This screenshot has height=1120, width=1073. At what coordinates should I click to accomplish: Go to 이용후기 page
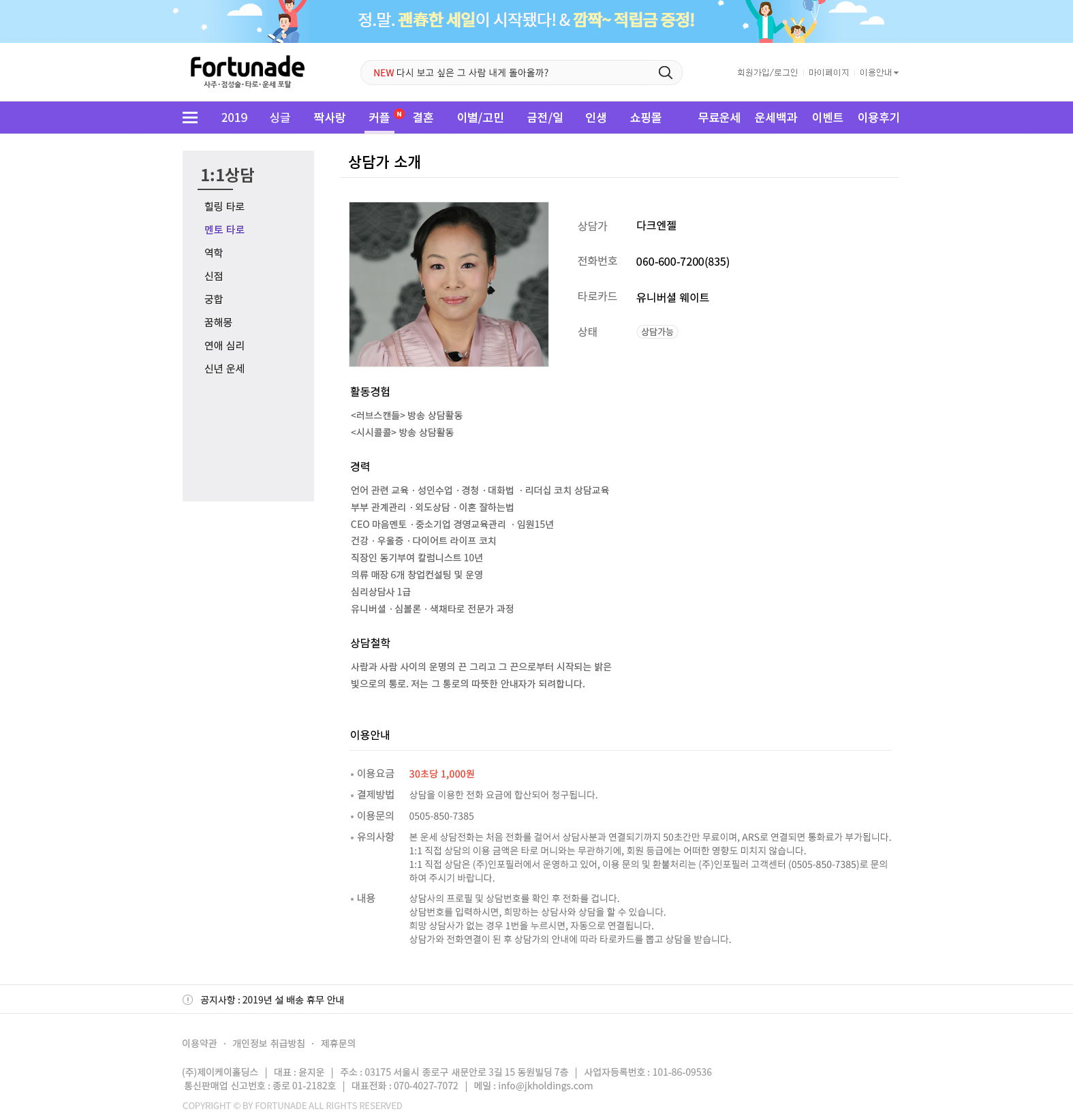[x=879, y=118]
